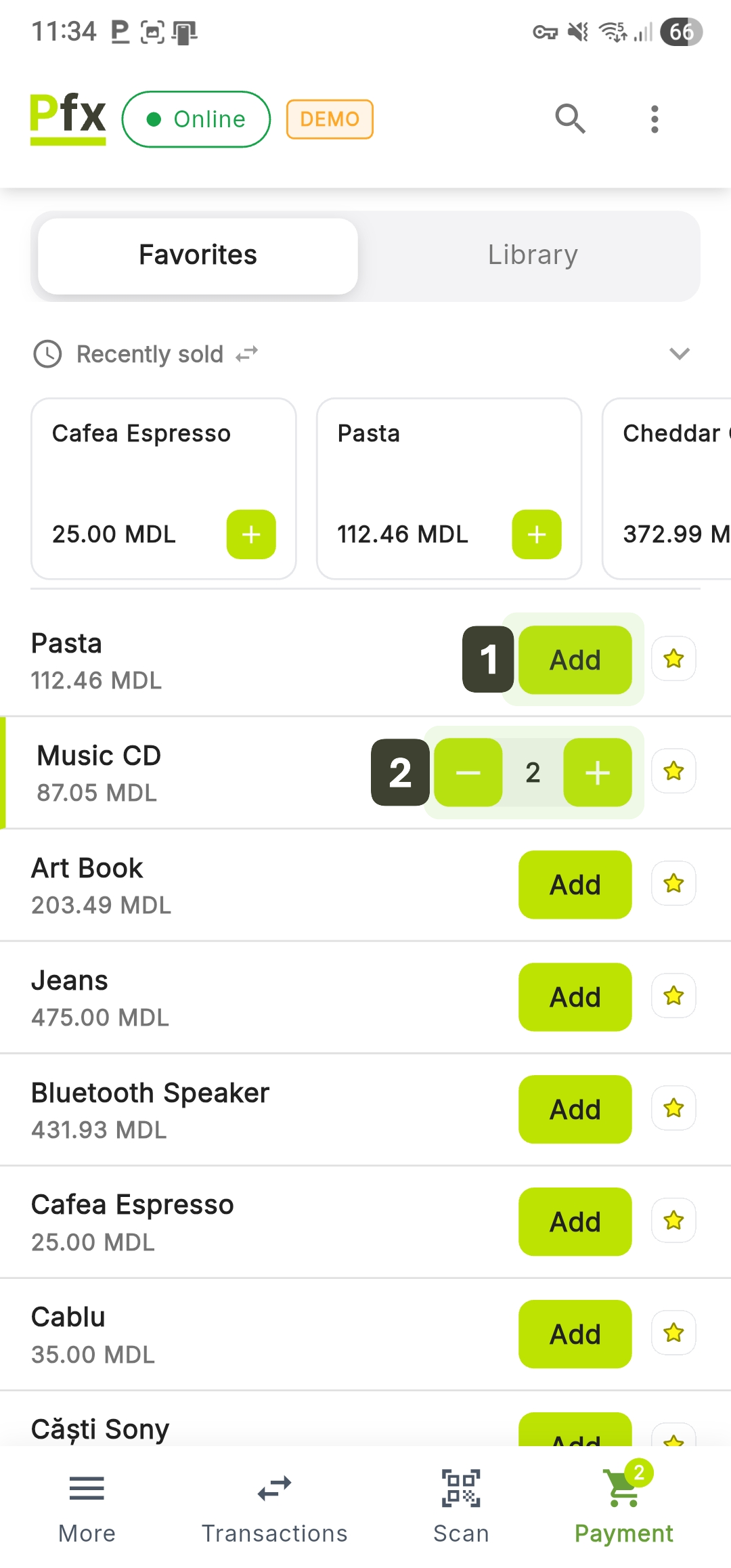
Task: Toggle favorite star for Jeans
Action: (673, 996)
